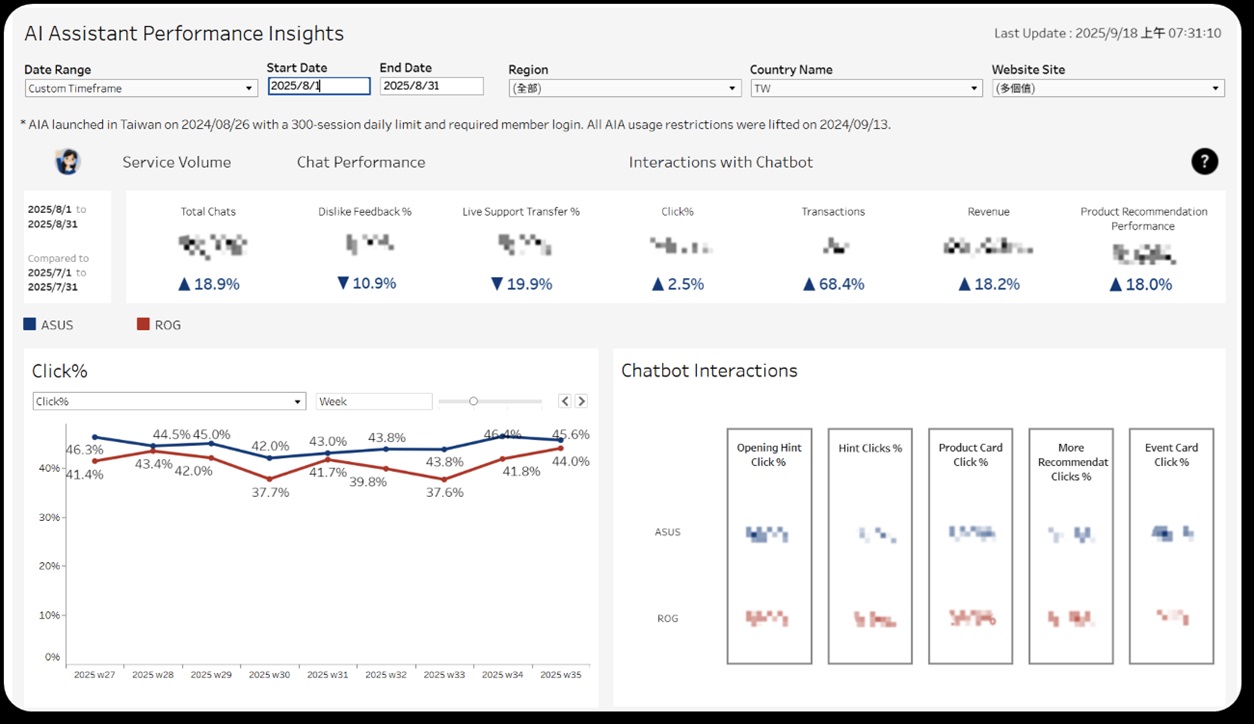Expand the Region dropdown
Screen dimensions: 1254x724
(624, 88)
